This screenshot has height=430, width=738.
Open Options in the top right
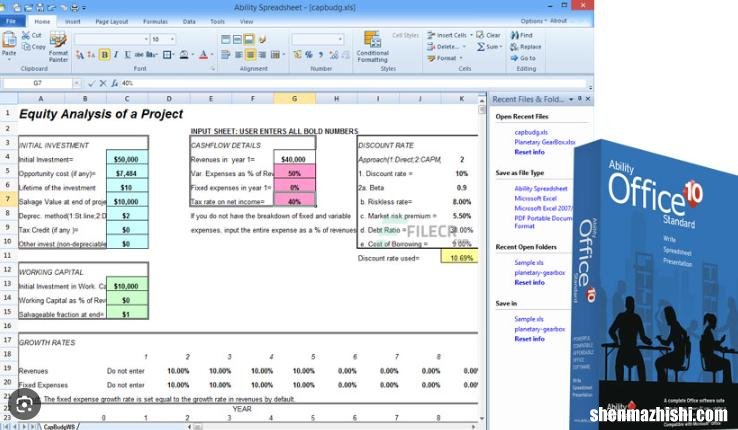tap(533, 21)
